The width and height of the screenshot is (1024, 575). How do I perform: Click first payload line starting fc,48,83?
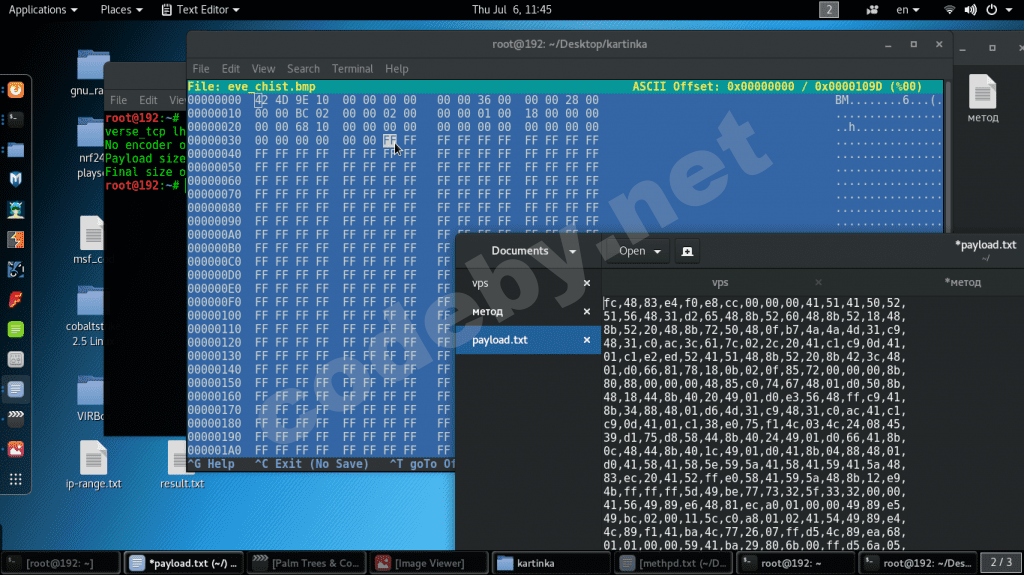click(x=755, y=303)
